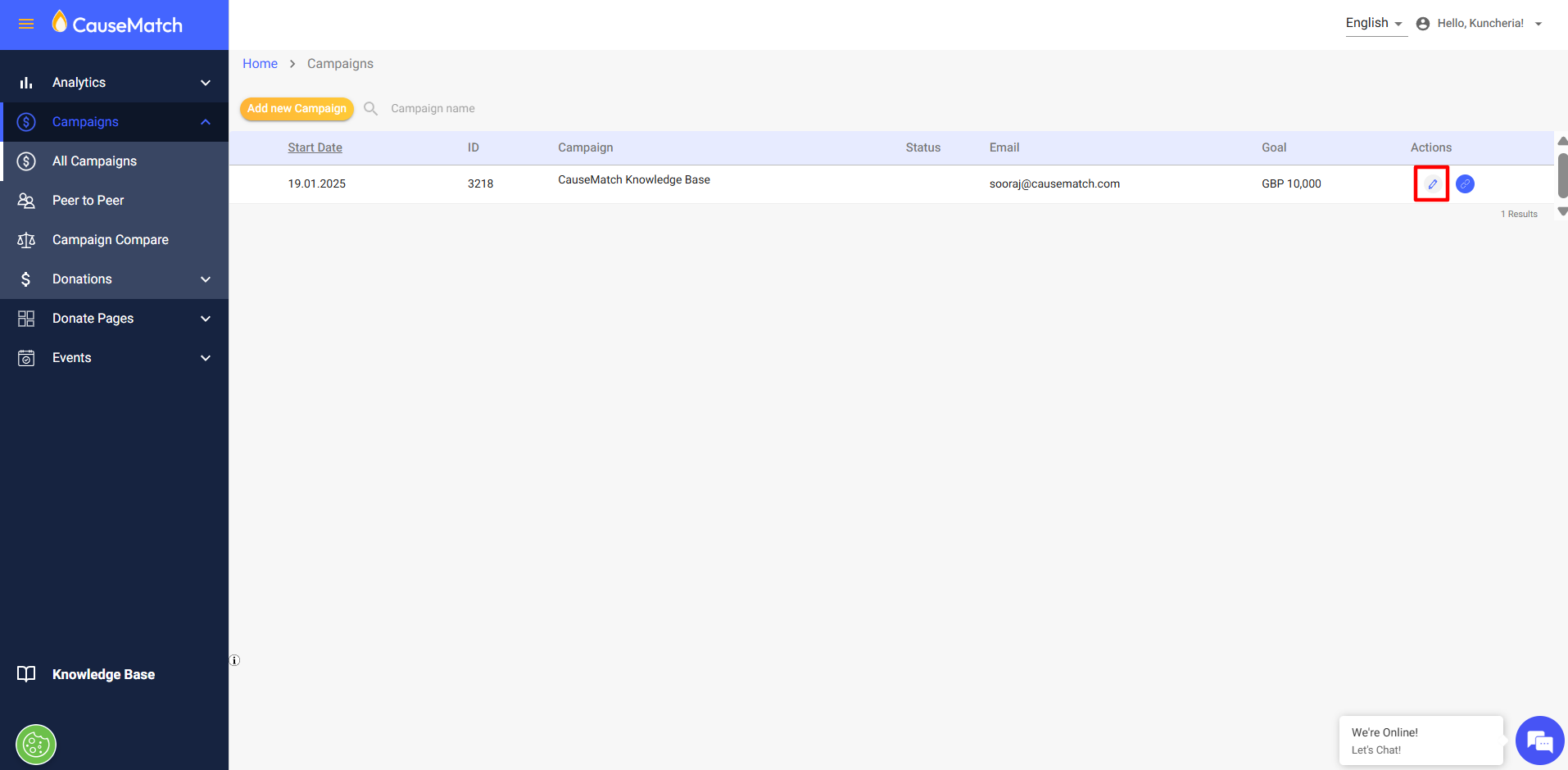Click the GBP 10,000 goal cell
The width and height of the screenshot is (1568, 770).
[x=1291, y=183]
